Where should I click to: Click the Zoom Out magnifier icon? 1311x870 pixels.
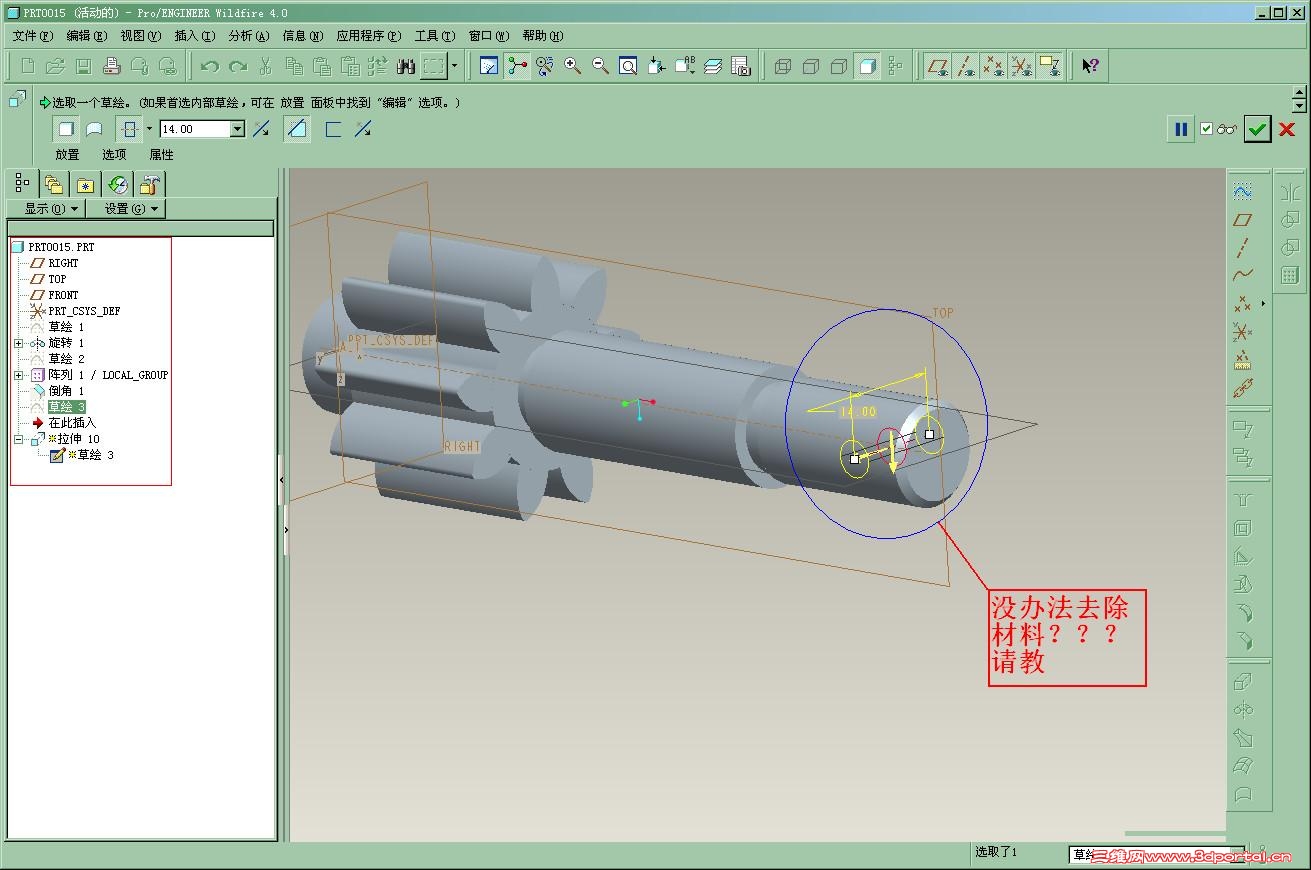coord(601,66)
